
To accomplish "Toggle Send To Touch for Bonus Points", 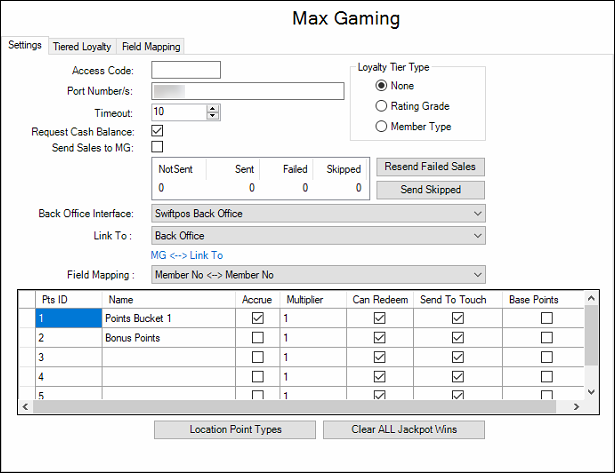I will pos(458,338).
